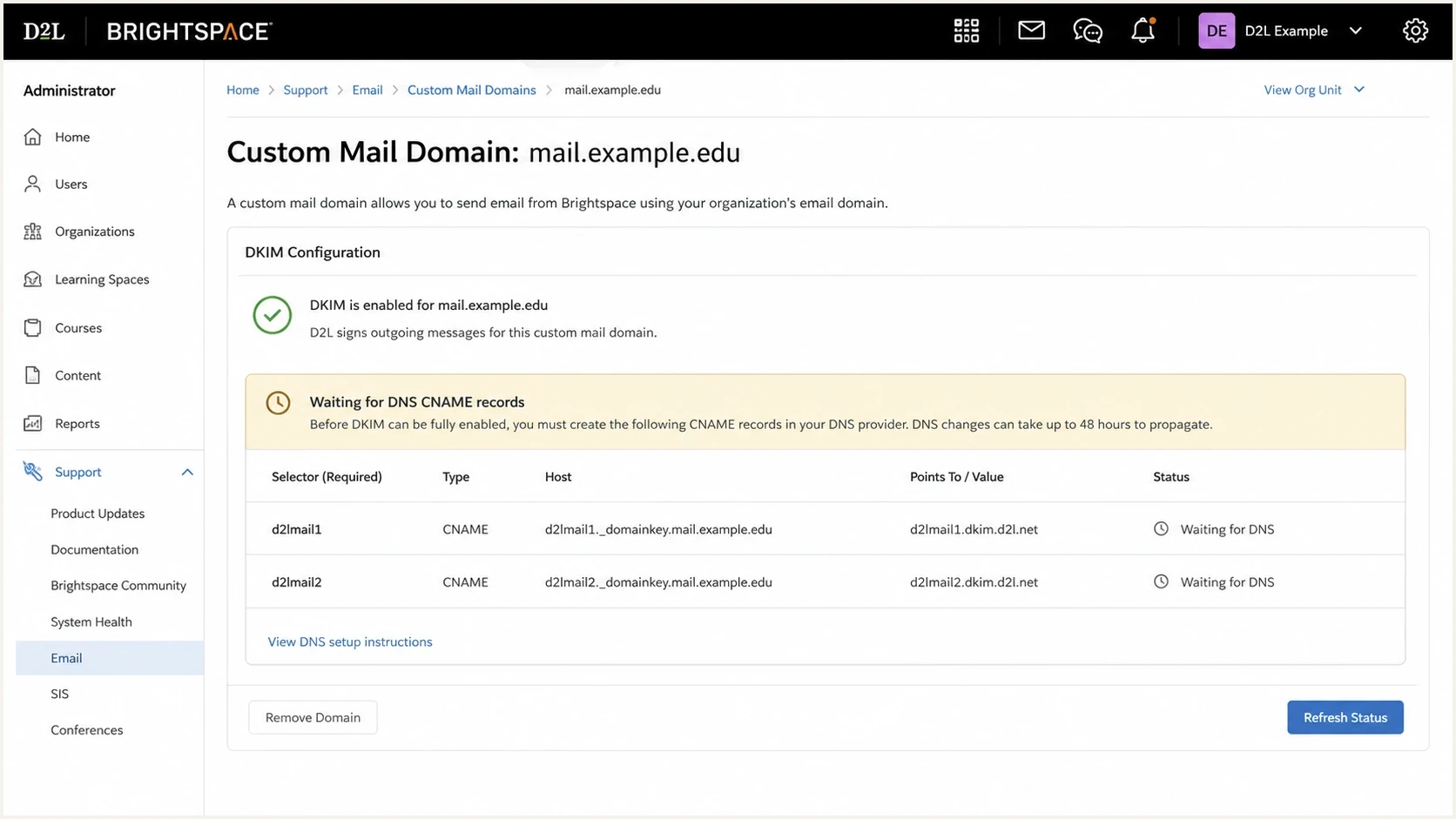Click the D2L Example user name

[x=1286, y=30]
